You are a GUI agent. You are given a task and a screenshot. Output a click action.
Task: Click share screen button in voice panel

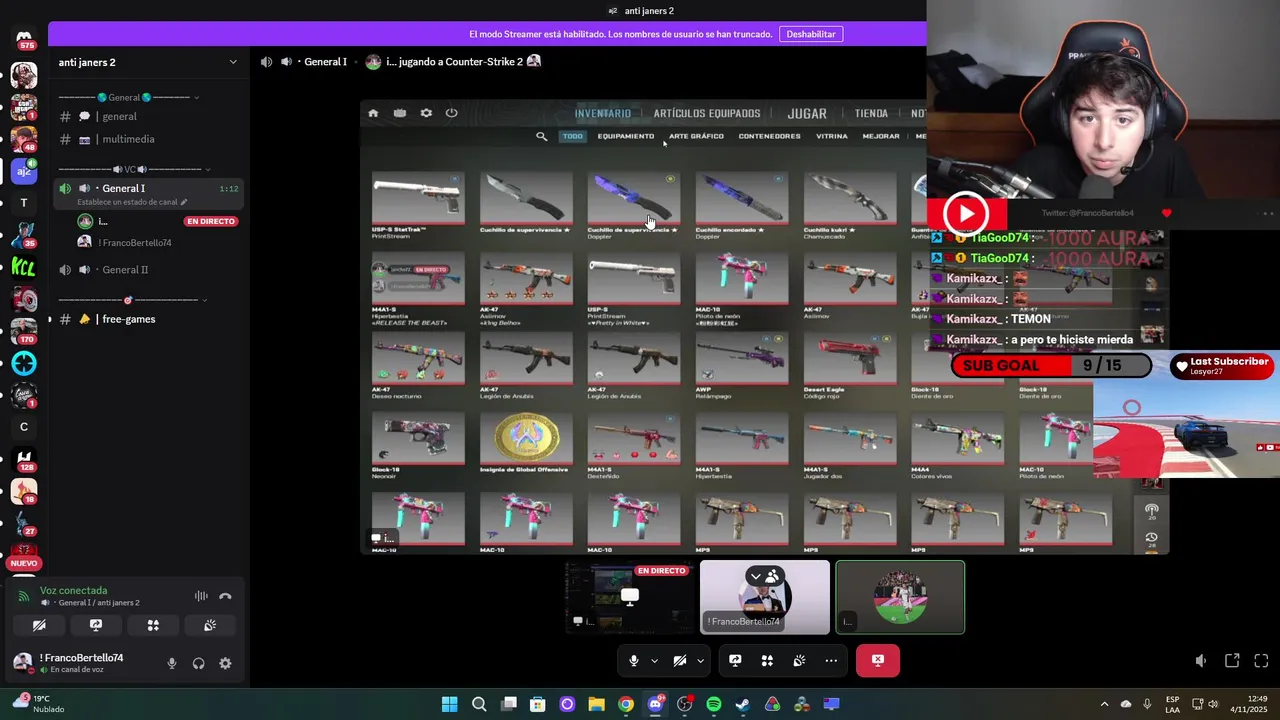point(96,625)
